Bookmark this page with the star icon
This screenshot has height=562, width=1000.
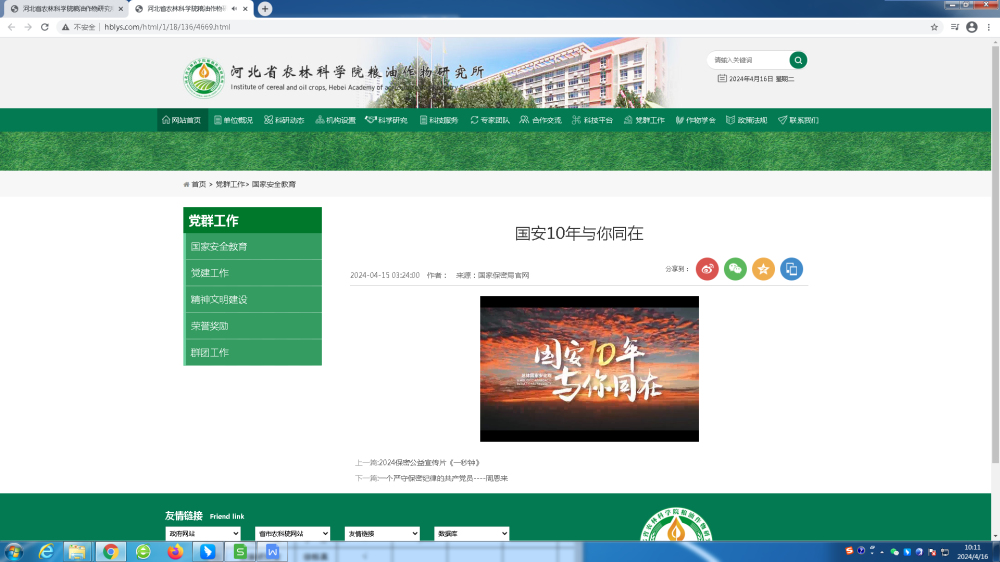(x=934, y=27)
